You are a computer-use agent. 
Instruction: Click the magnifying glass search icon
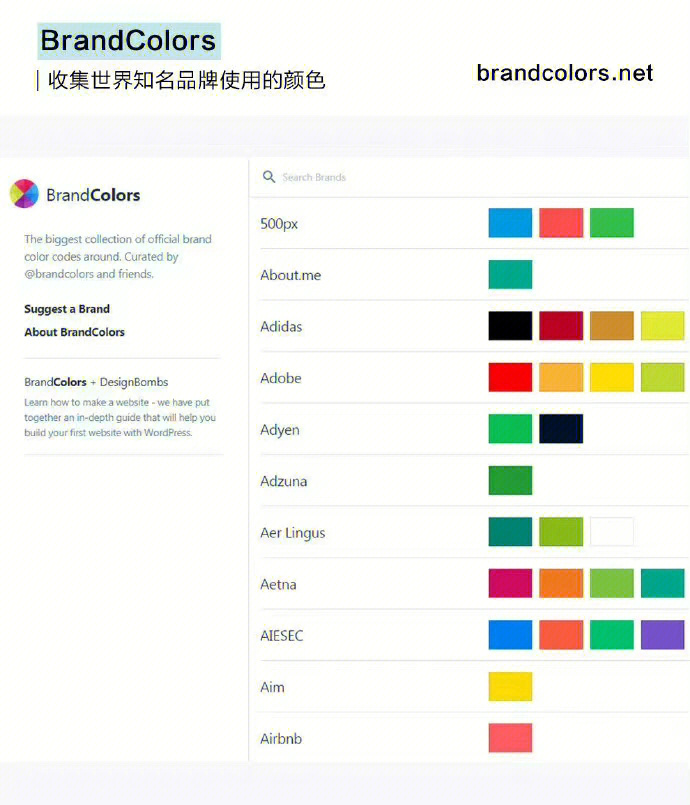(x=269, y=177)
